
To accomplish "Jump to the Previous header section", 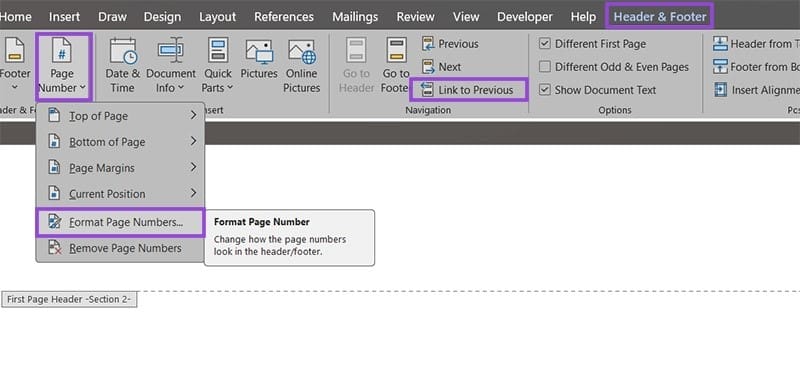I will pyautogui.click(x=451, y=44).
